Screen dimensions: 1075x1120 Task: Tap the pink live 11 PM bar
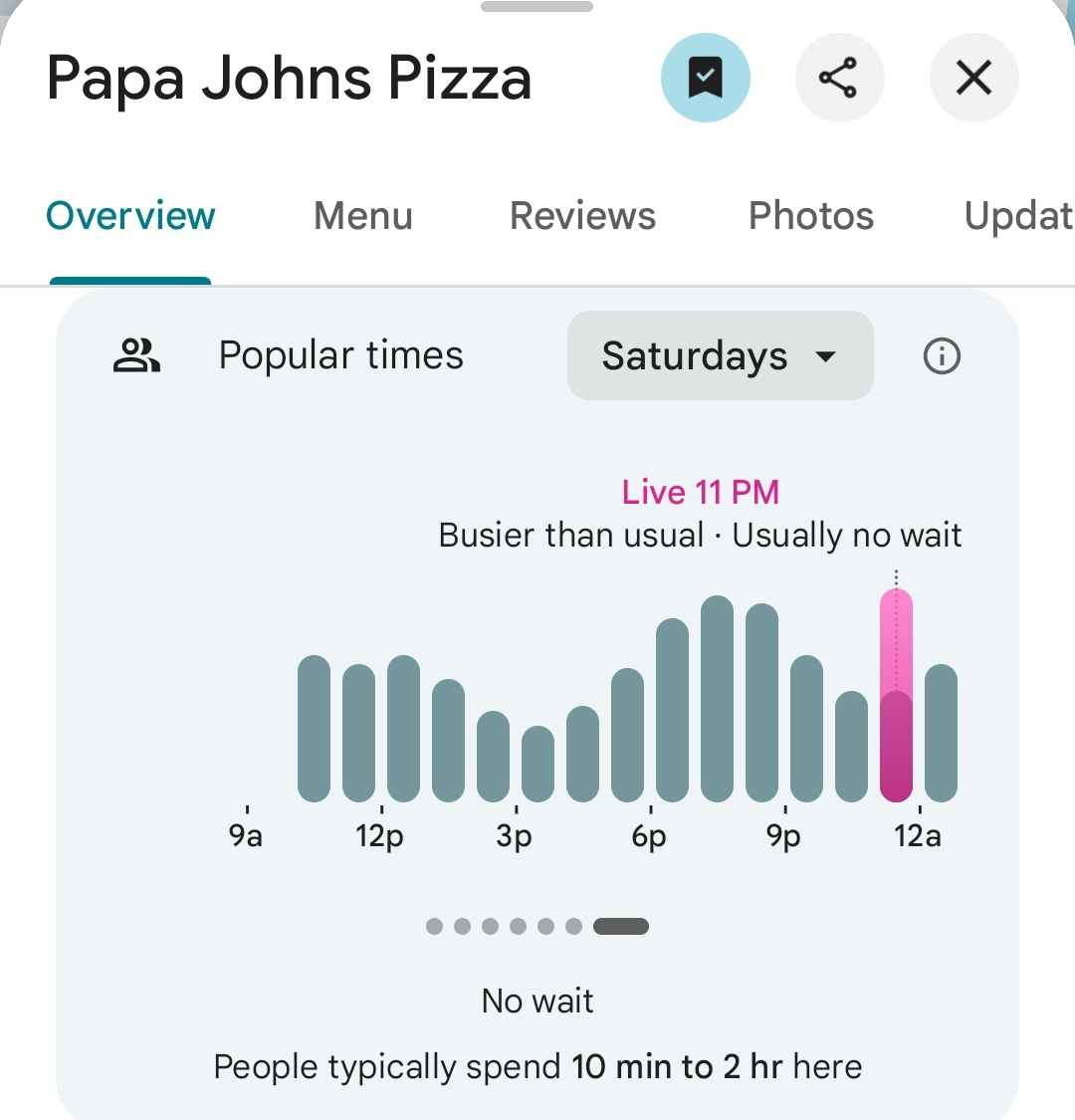pos(896,695)
